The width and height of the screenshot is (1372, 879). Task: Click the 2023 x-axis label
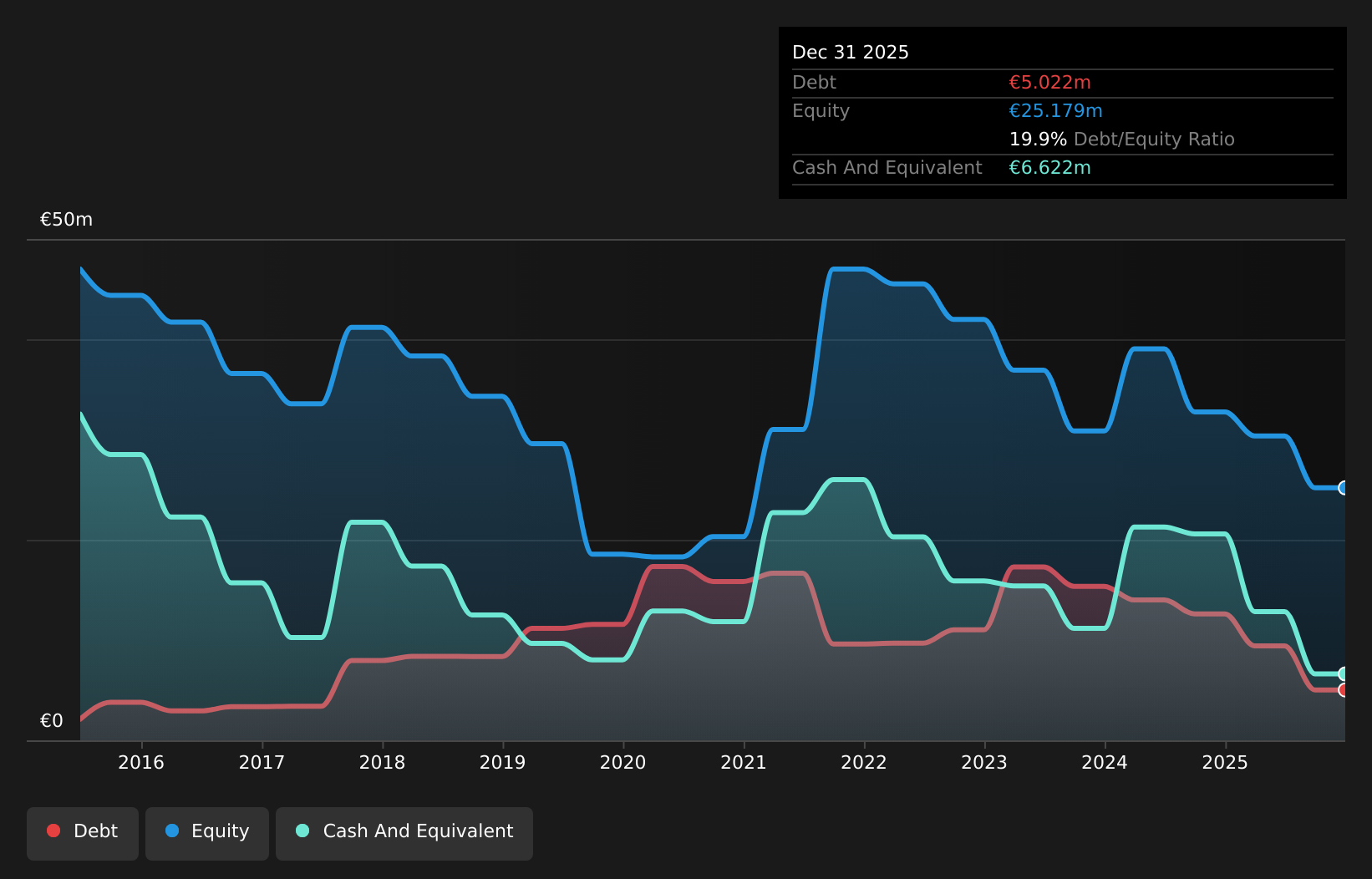click(x=984, y=762)
